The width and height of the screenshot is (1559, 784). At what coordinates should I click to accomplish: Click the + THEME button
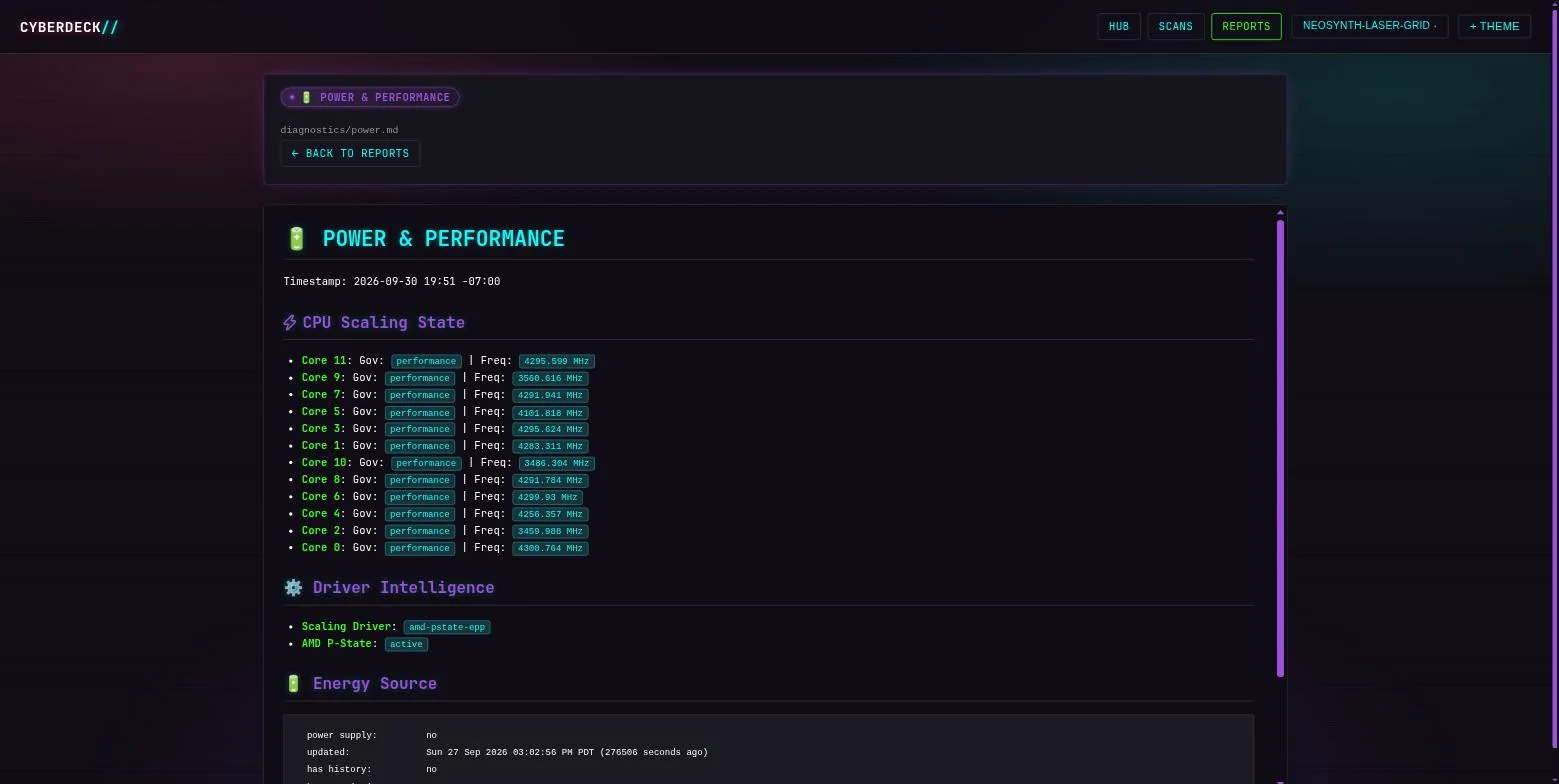1494,26
